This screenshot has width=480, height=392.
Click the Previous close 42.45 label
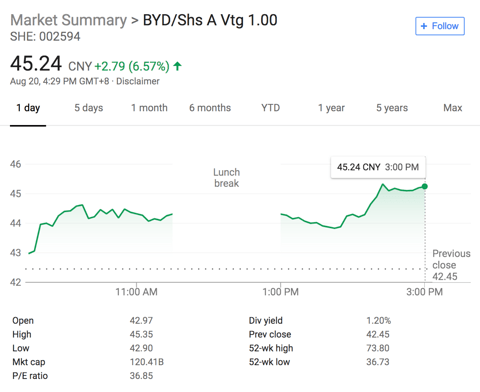click(x=451, y=265)
